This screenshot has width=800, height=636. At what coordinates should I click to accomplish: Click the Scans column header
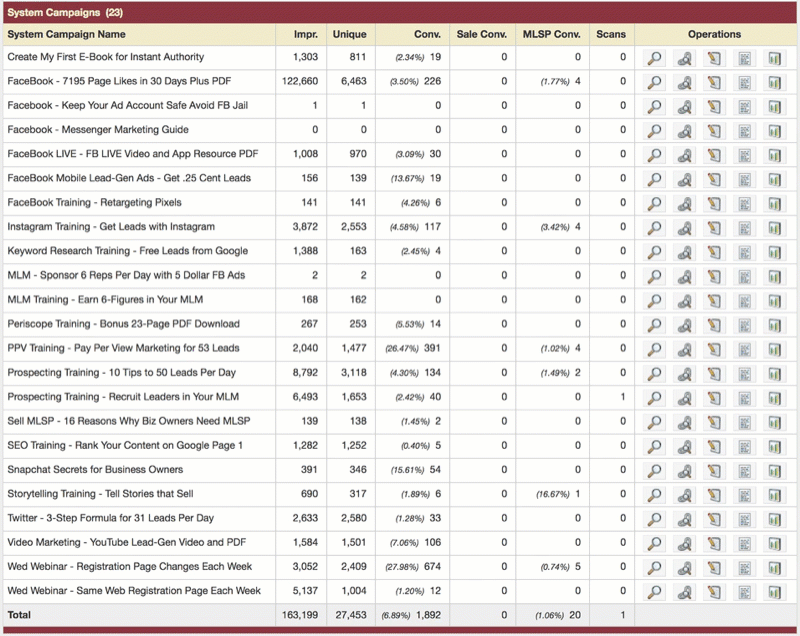pos(611,34)
